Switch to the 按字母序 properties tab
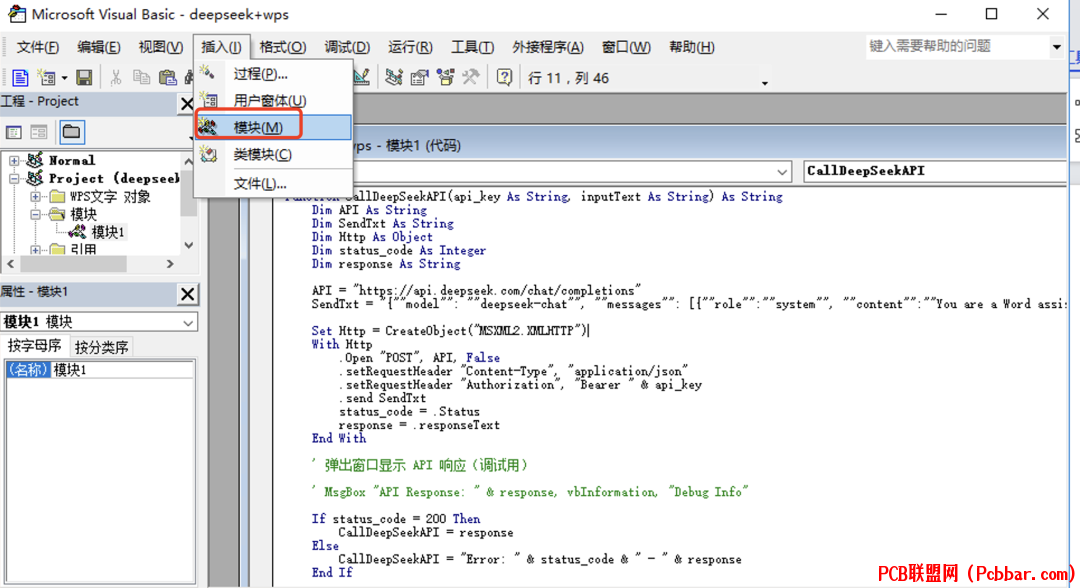1080x588 pixels. (34, 346)
